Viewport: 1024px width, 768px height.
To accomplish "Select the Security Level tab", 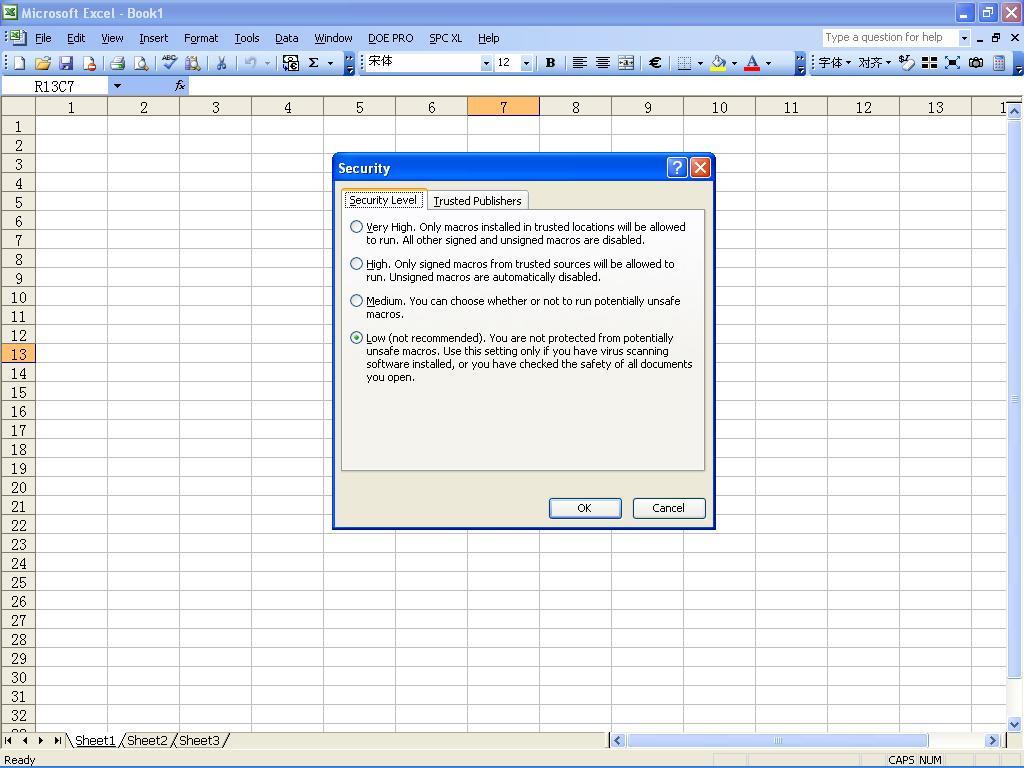I will click(x=383, y=200).
